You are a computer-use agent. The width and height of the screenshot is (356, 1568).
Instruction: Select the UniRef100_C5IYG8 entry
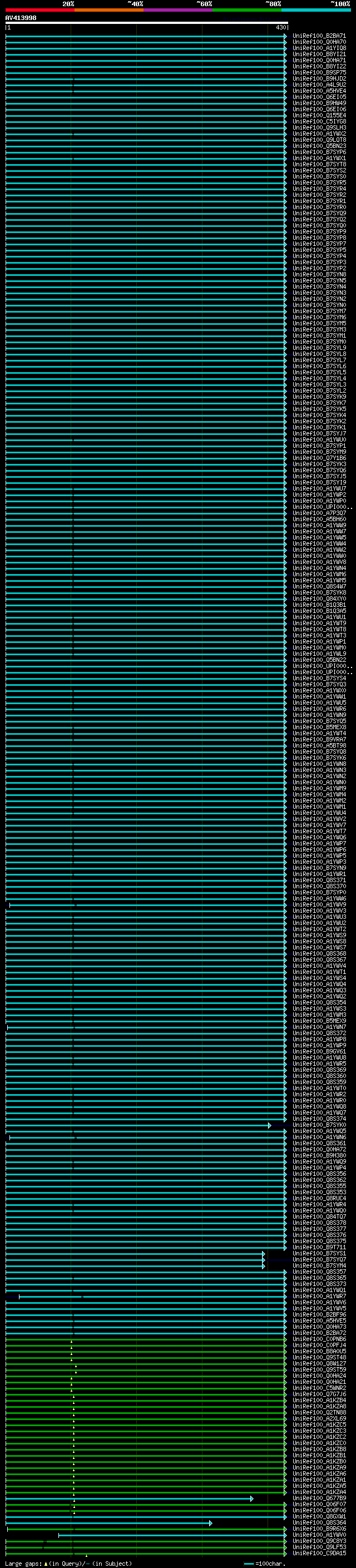(319, 121)
